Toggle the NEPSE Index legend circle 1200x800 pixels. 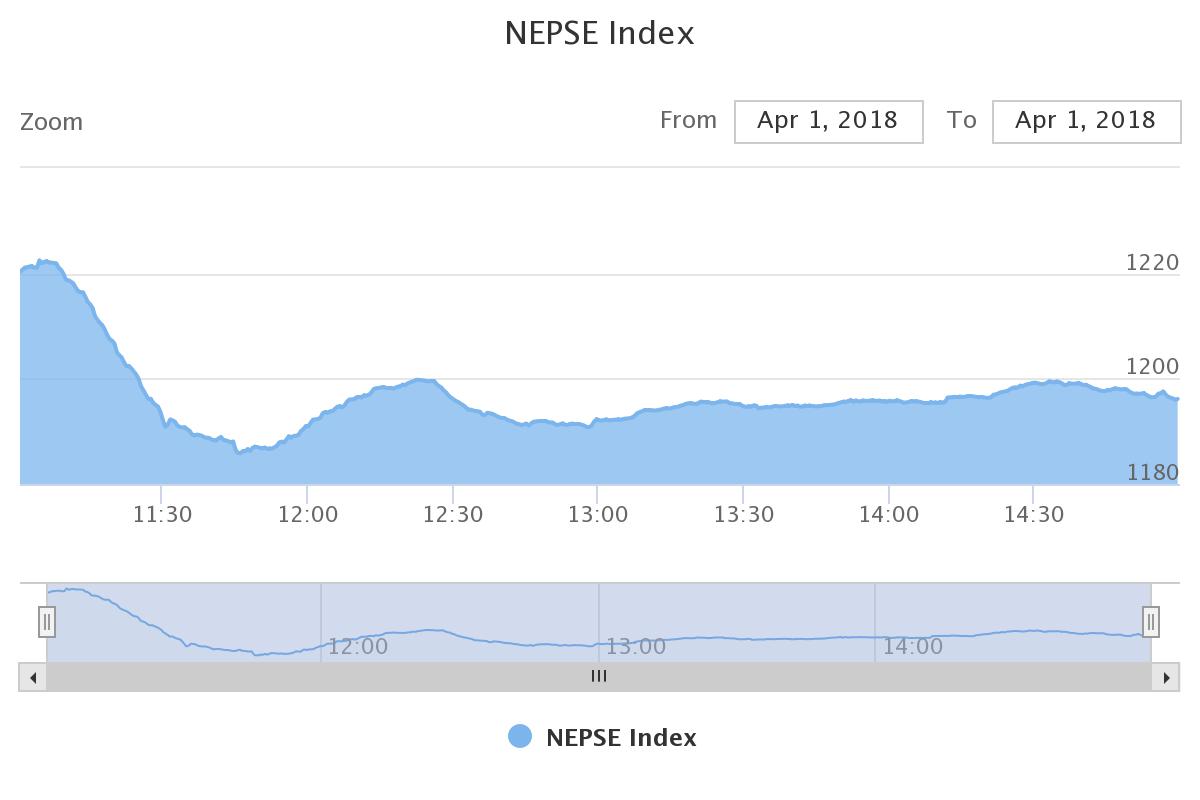coord(520,737)
